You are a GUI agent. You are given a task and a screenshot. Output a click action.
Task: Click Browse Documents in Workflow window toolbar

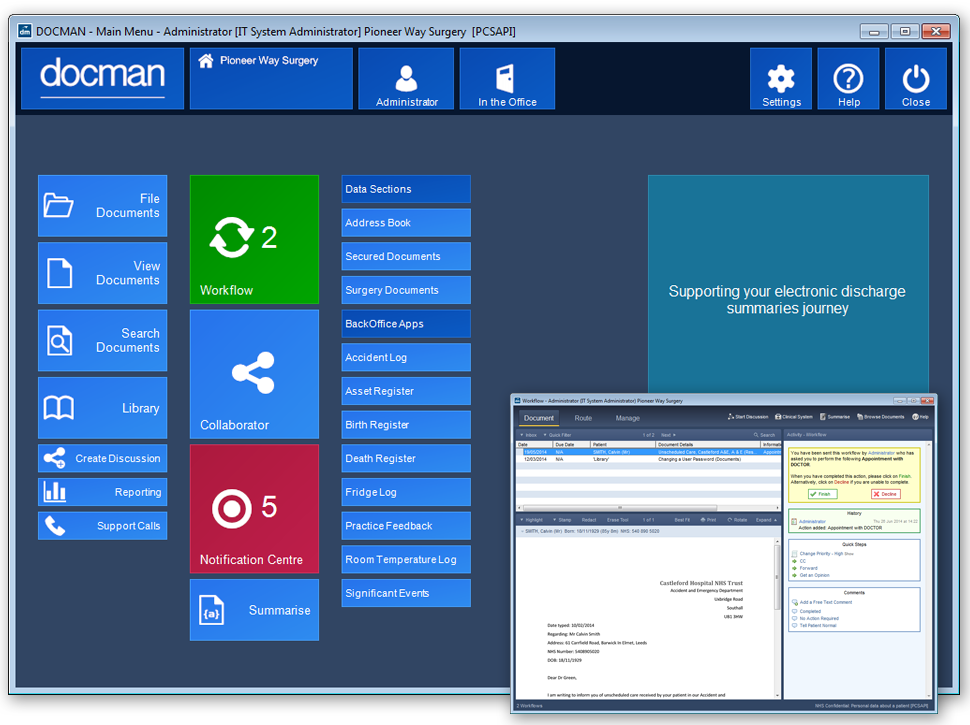880,417
